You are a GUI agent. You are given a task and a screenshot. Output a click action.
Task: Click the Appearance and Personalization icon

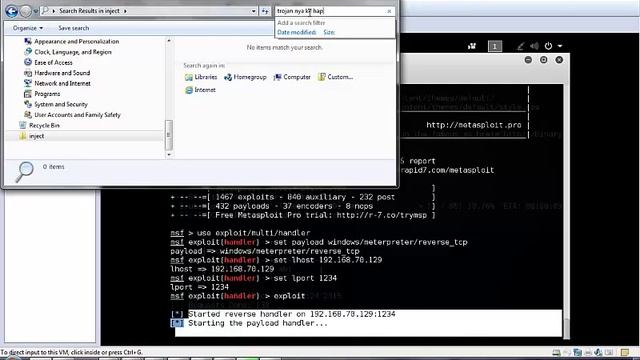[x=28, y=41]
